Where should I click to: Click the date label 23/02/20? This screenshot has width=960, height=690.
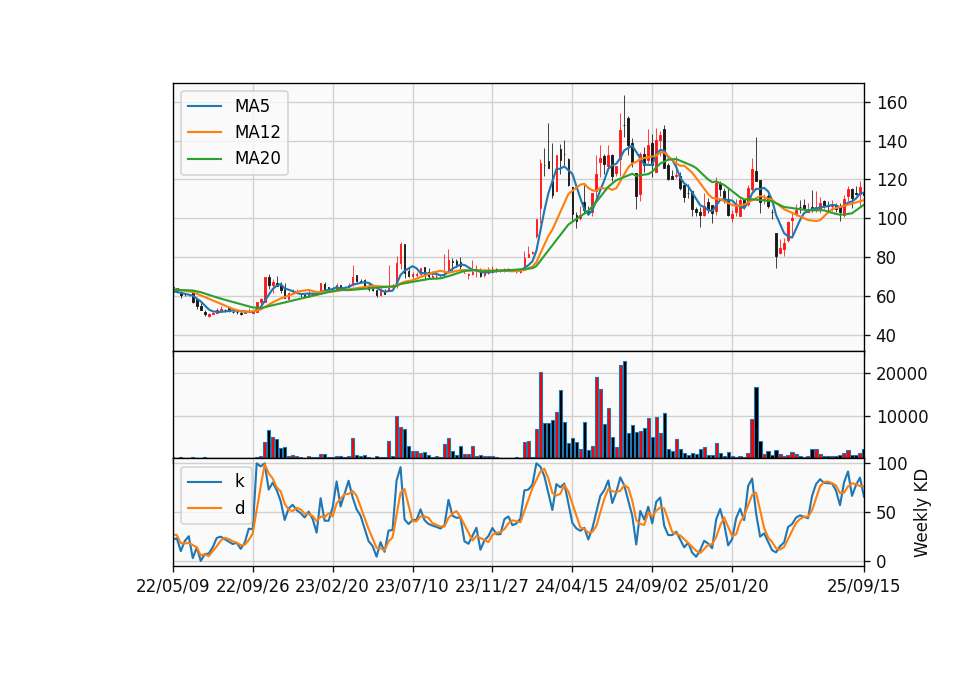[x=332, y=586]
